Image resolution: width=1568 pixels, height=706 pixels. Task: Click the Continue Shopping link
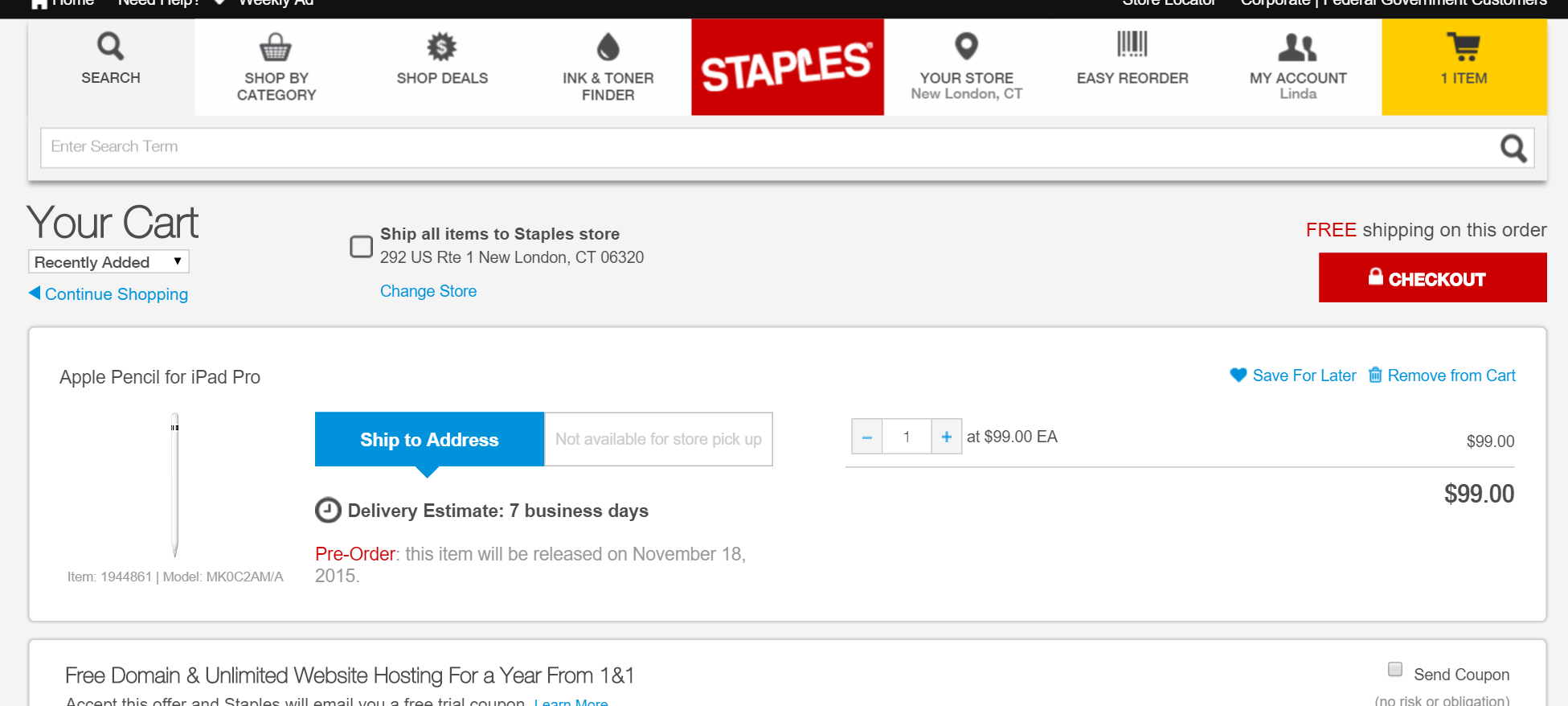tap(117, 294)
